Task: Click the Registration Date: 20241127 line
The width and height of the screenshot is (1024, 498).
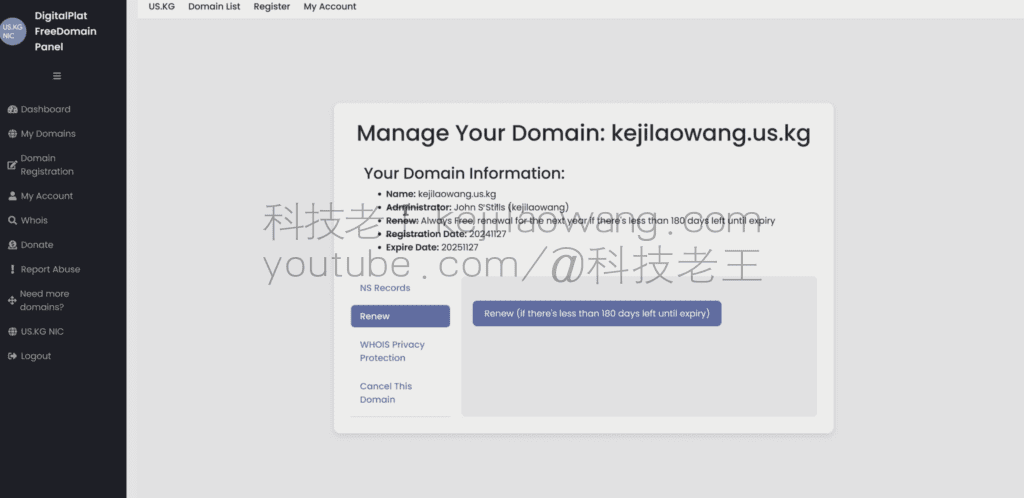Action: (x=446, y=234)
